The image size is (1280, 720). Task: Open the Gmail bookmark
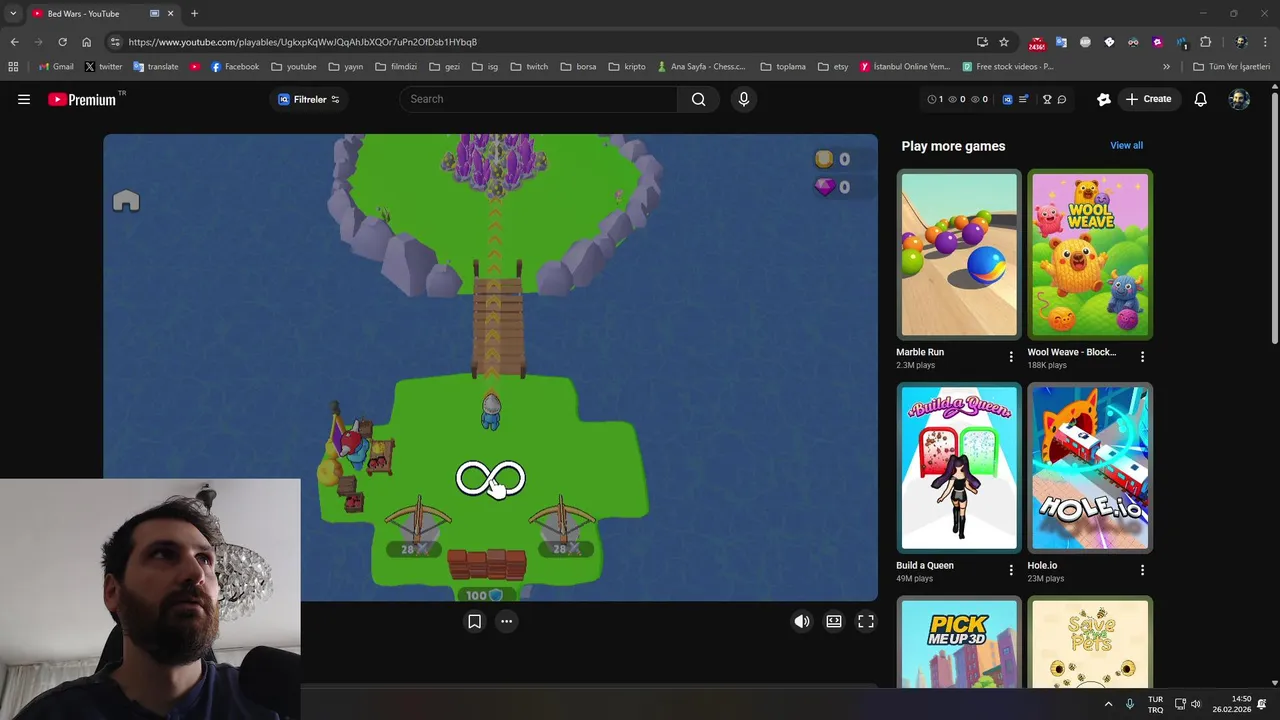pyautogui.click(x=56, y=67)
